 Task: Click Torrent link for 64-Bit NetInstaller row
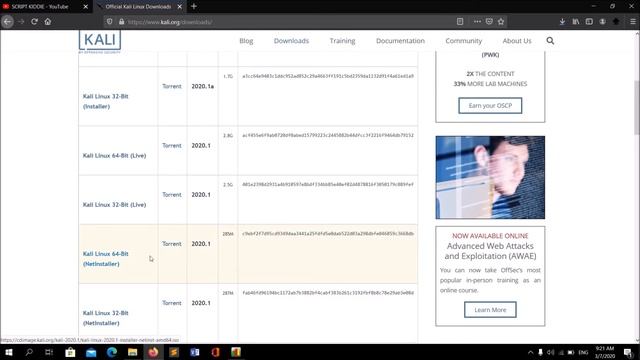171,243
